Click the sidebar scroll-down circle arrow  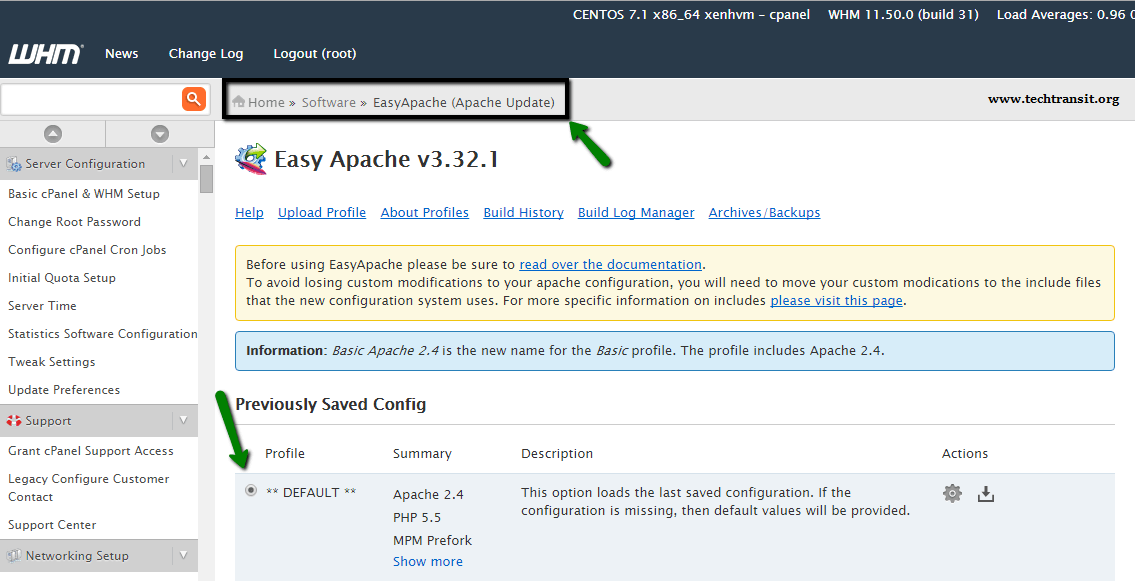click(x=160, y=134)
